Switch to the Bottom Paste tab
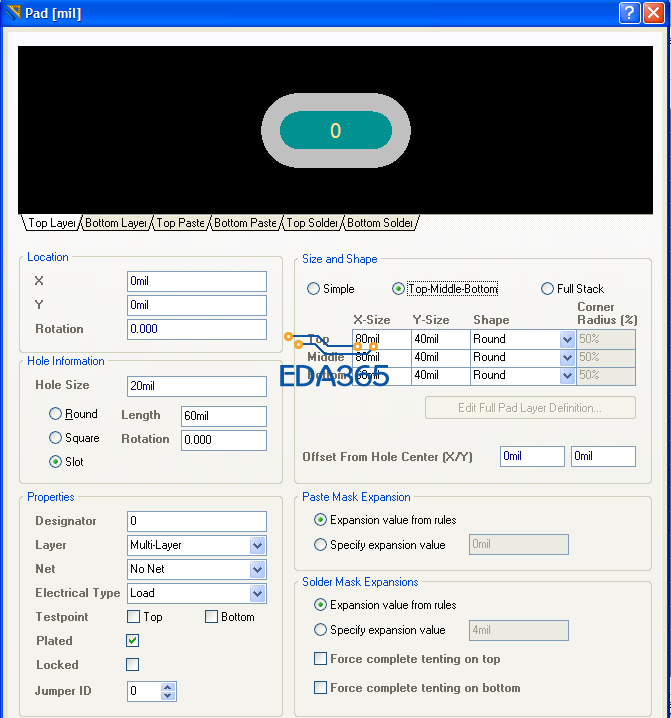Screen dimensions: 671x718 245,223
